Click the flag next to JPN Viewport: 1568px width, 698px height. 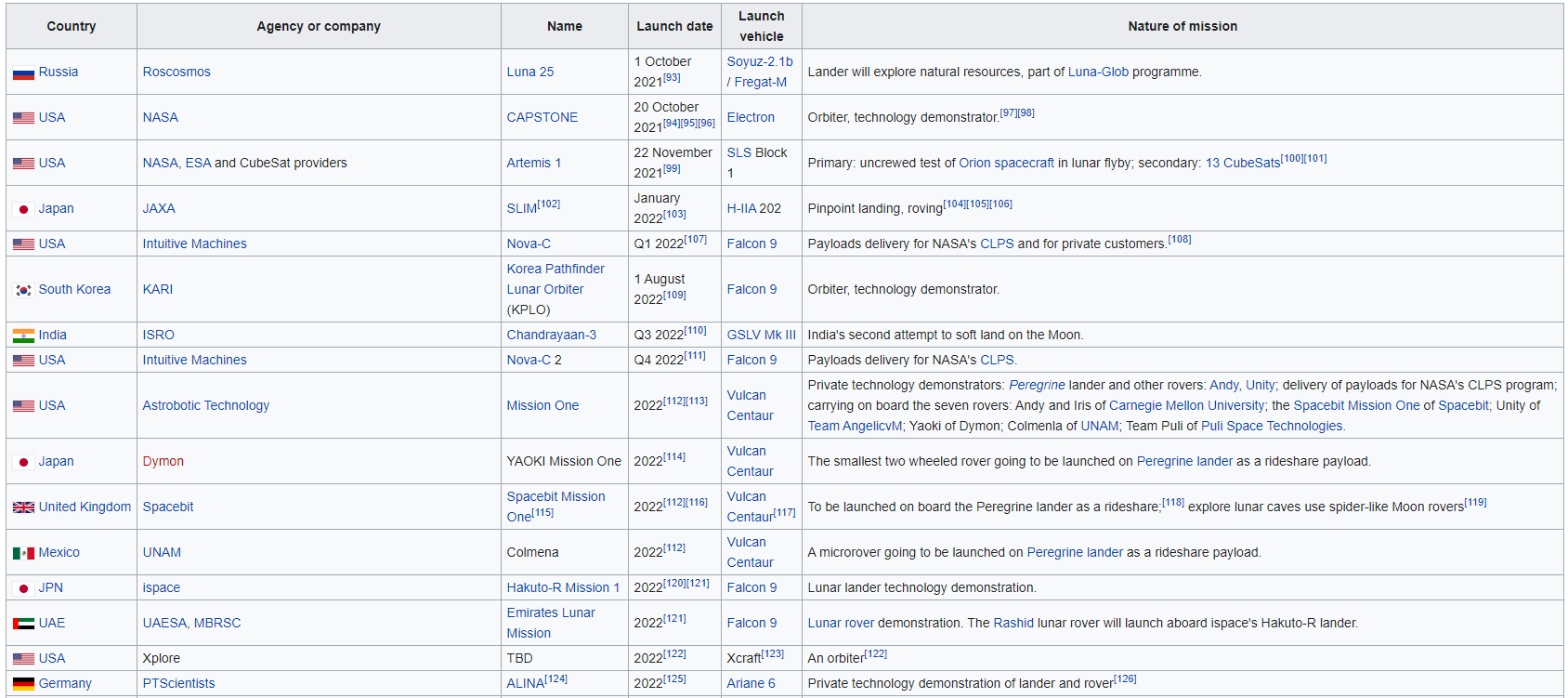(23, 588)
